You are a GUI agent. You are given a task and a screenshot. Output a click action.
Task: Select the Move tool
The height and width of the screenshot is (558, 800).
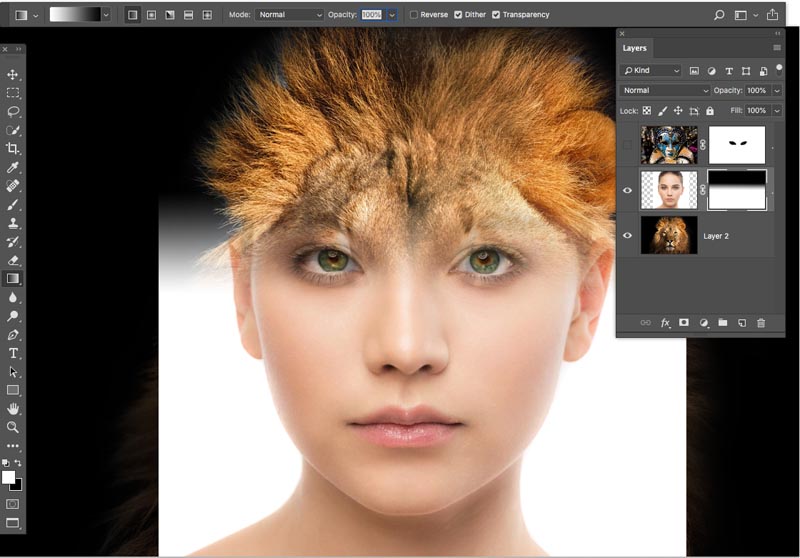tap(13, 74)
